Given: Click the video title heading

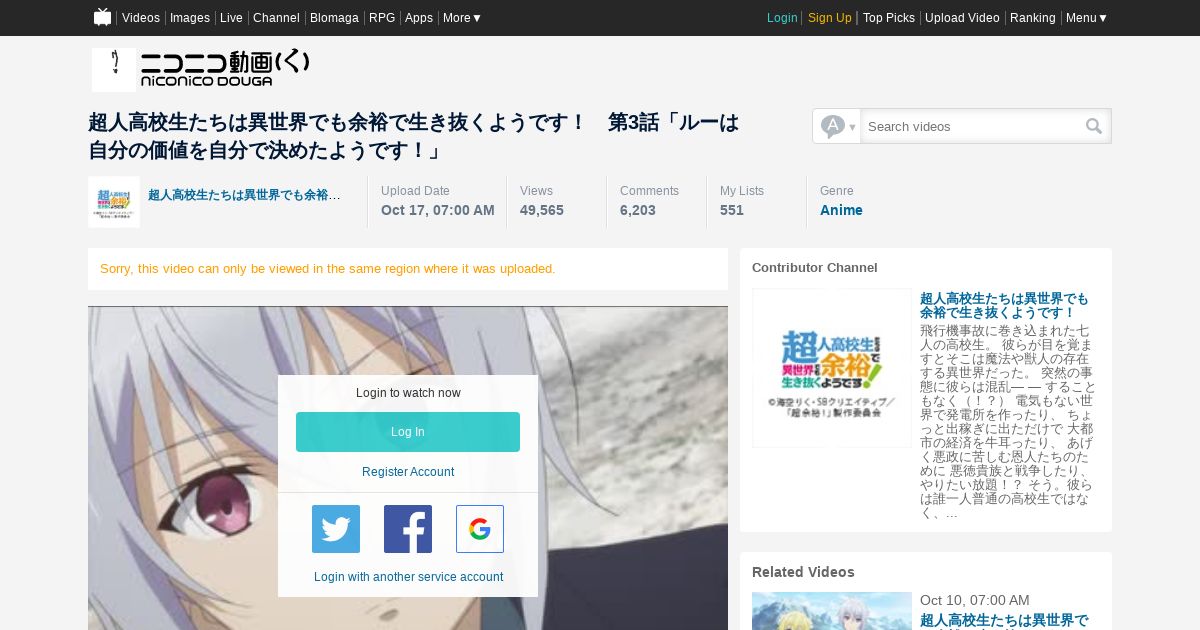Looking at the screenshot, I should coord(414,136).
